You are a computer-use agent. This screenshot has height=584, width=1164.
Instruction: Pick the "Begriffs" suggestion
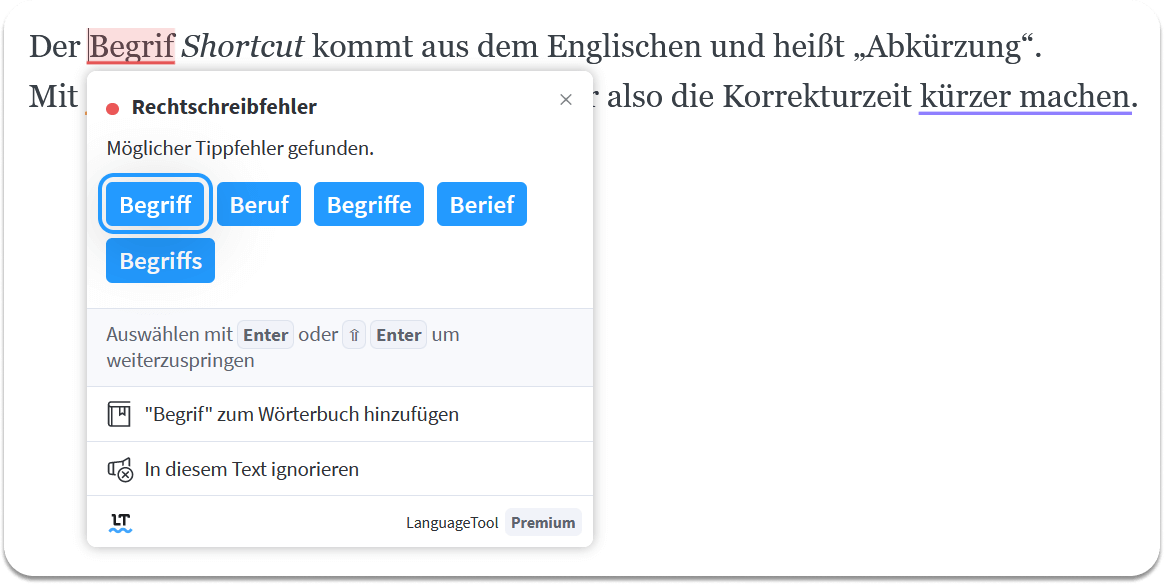coord(160,260)
